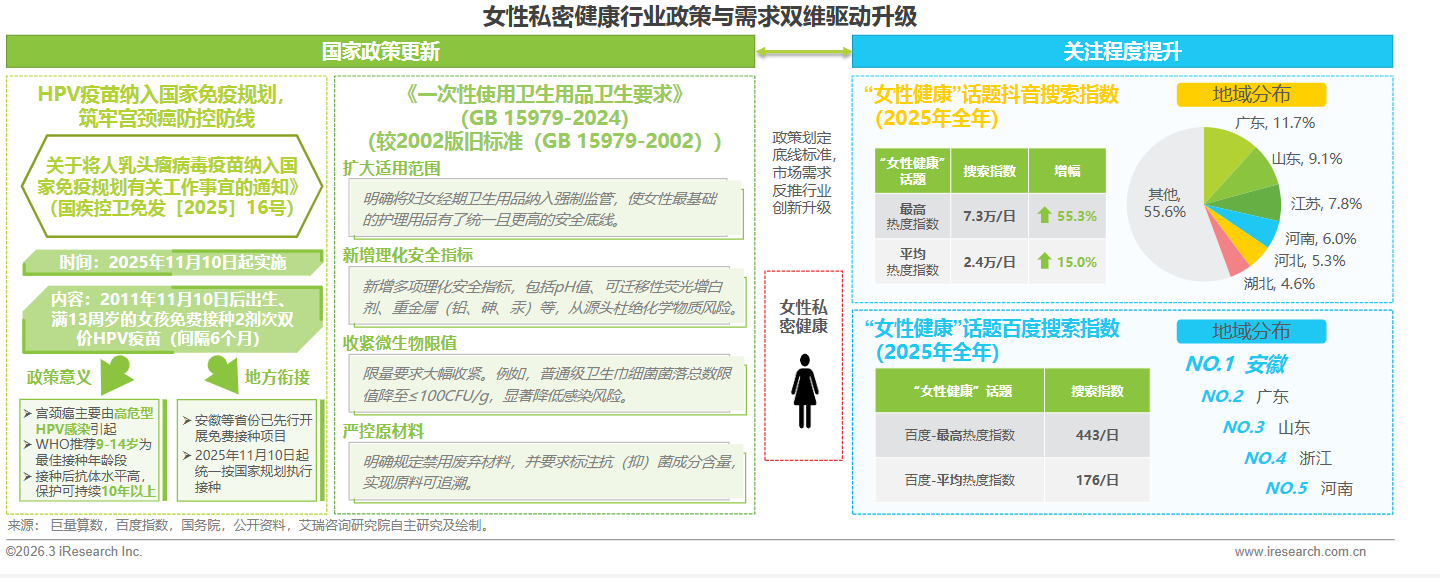Click the NO.1 安徽 ranking entry

(1235, 364)
